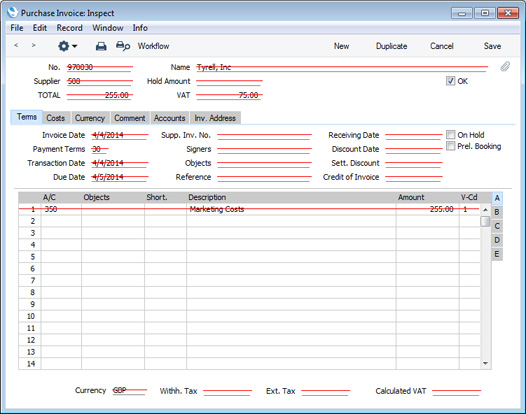Click the paperclip attachments icon
This screenshot has width=526, height=414.
pyautogui.click(x=505, y=66)
